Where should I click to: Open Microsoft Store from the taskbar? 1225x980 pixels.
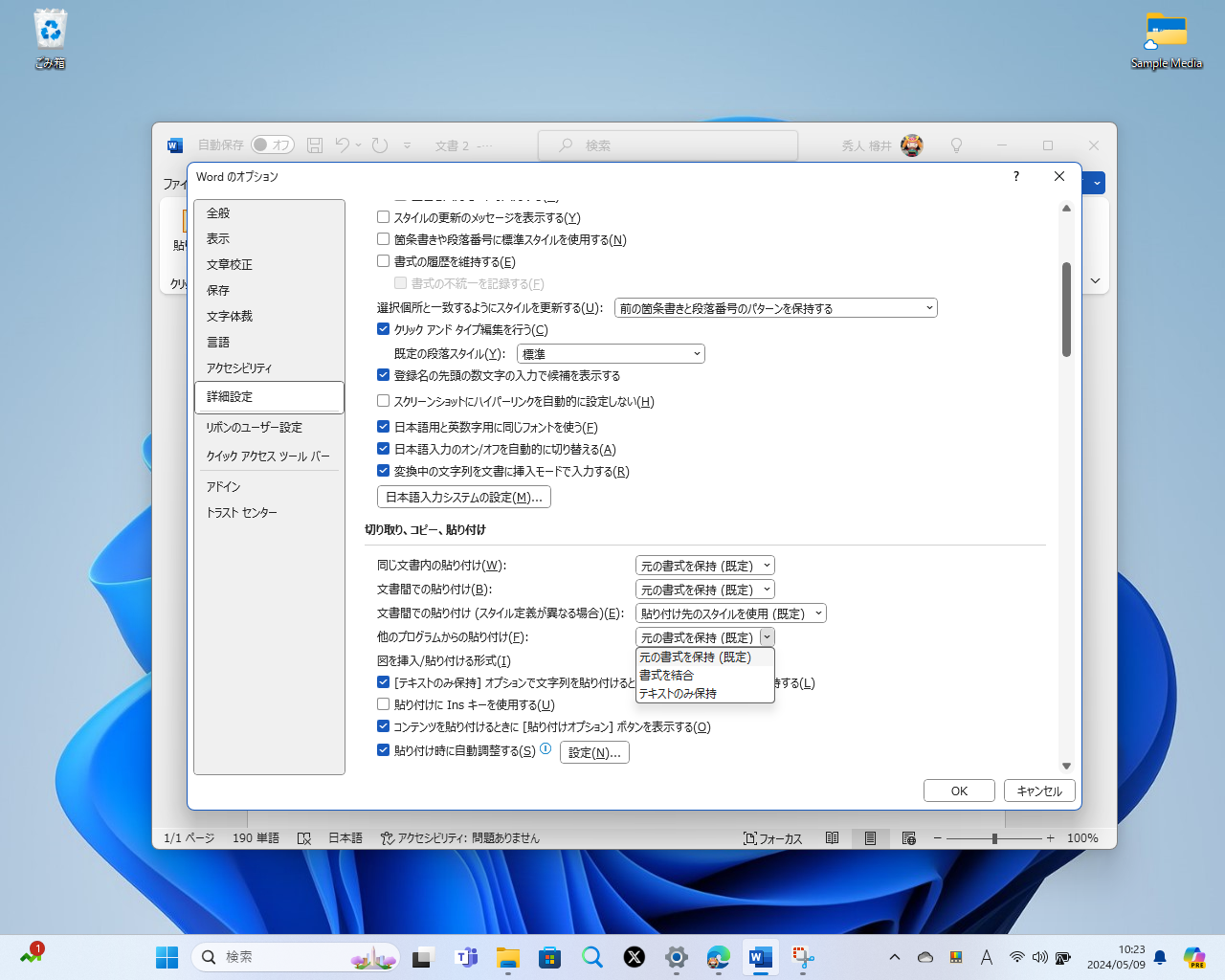pyautogui.click(x=550, y=957)
